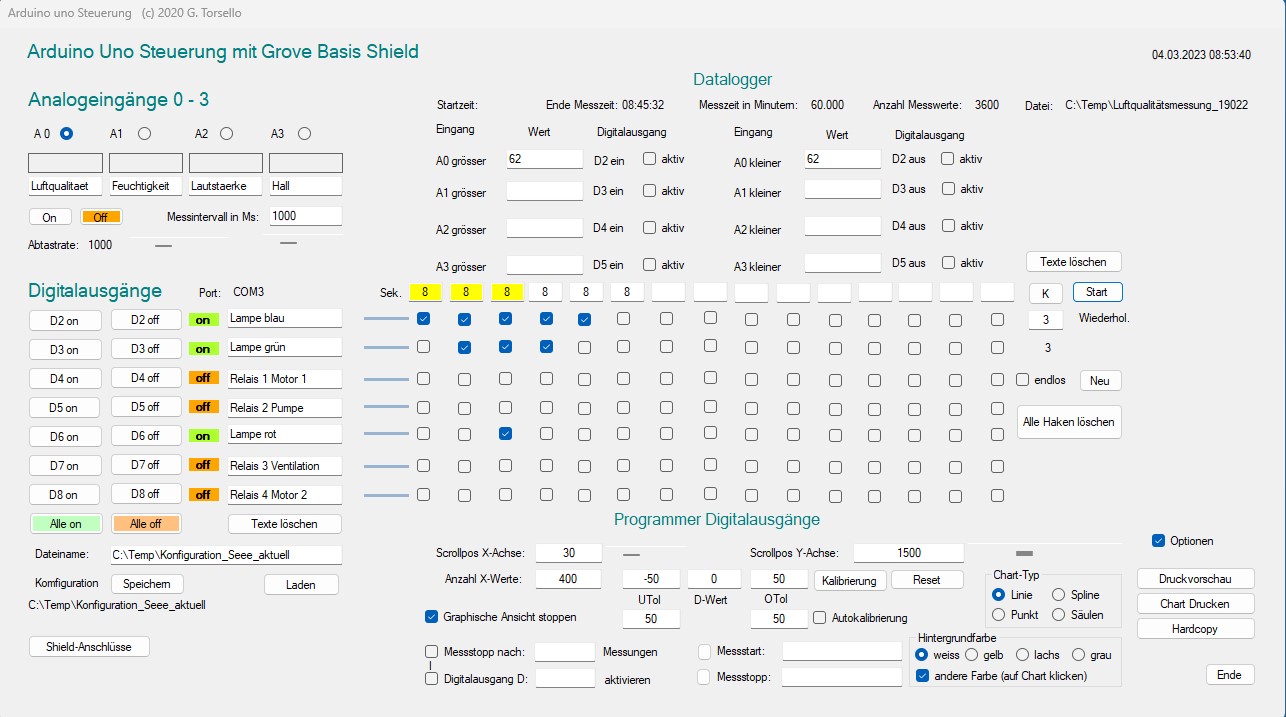Select analog input A1 radio button

pyautogui.click(x=145, y=133)
